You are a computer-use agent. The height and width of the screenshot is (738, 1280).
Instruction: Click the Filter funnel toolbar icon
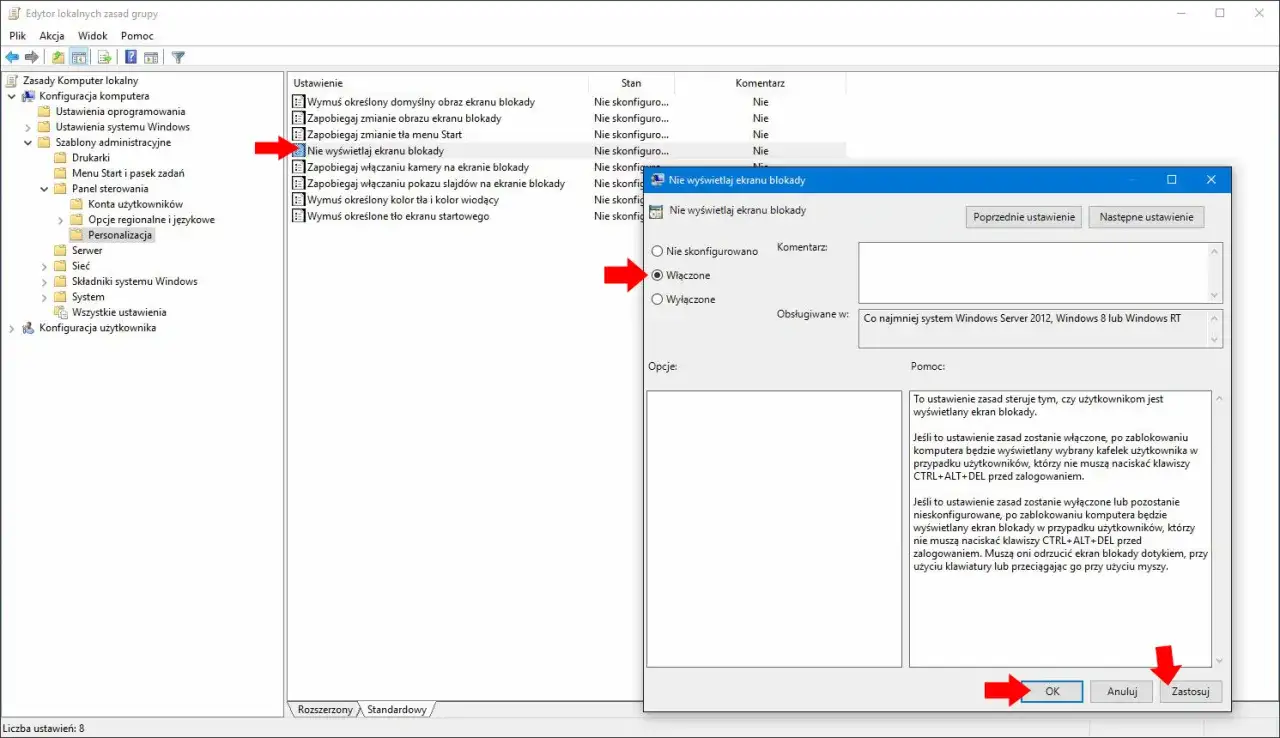(x=178, y=57)
